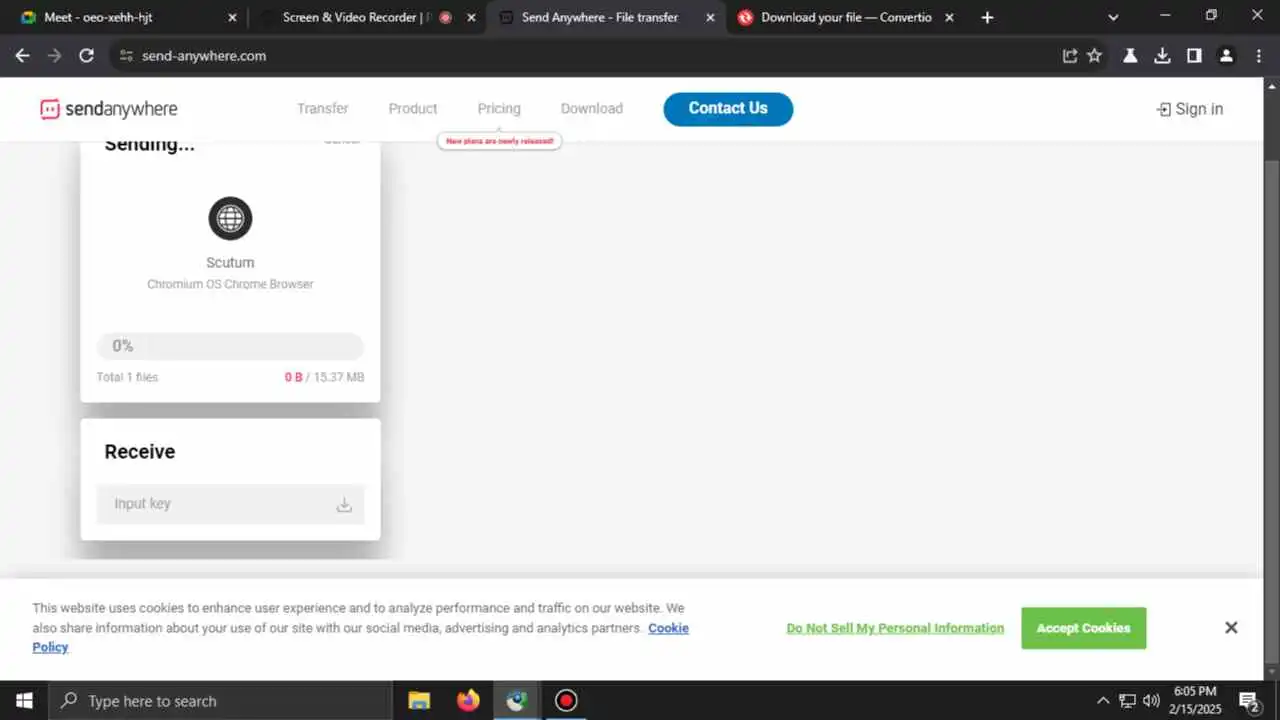This screenshot has width=1280, height=720.
Task: Click the share page icon in the address bar
Action: click(1070, 56)
